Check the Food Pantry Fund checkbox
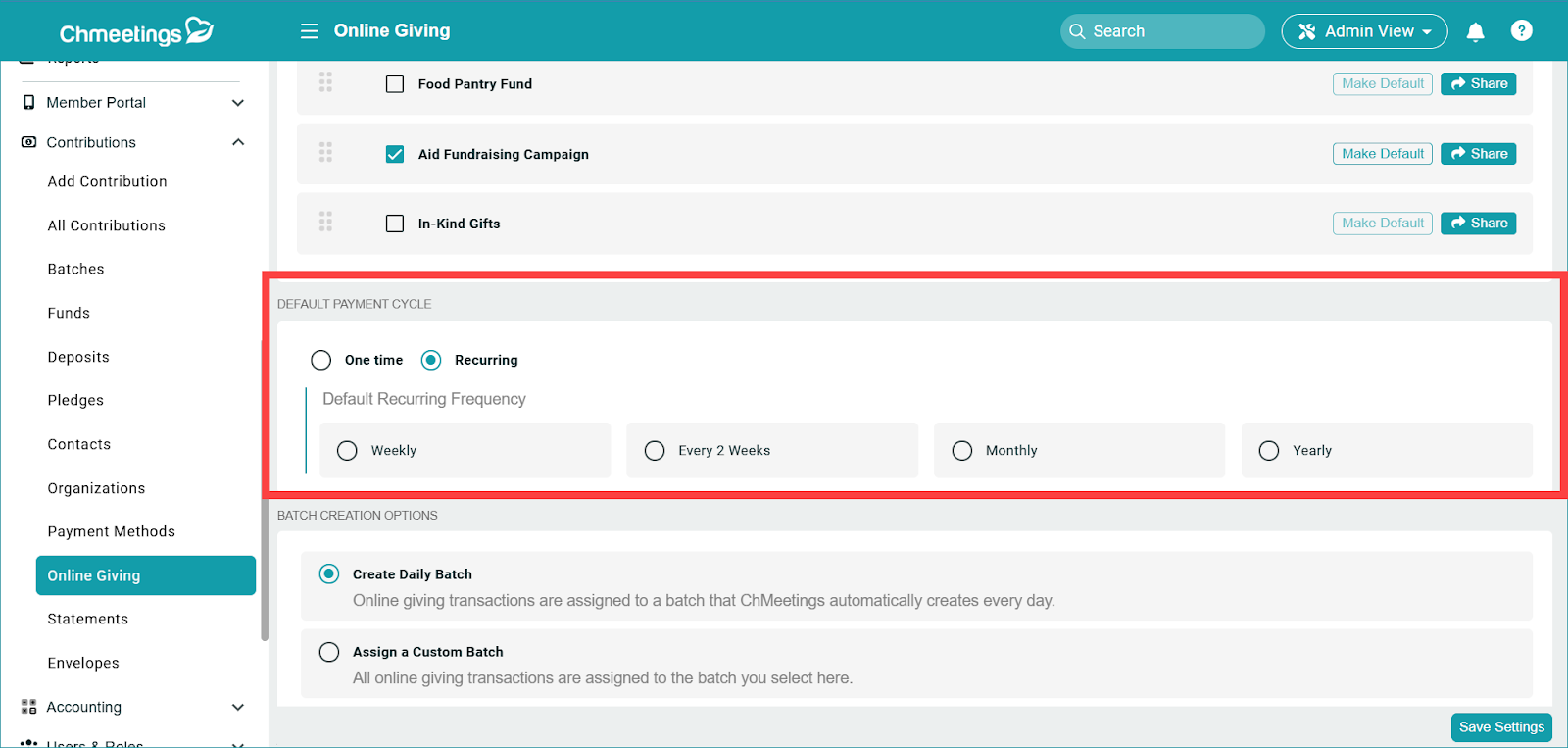 [x=395, y=84]
